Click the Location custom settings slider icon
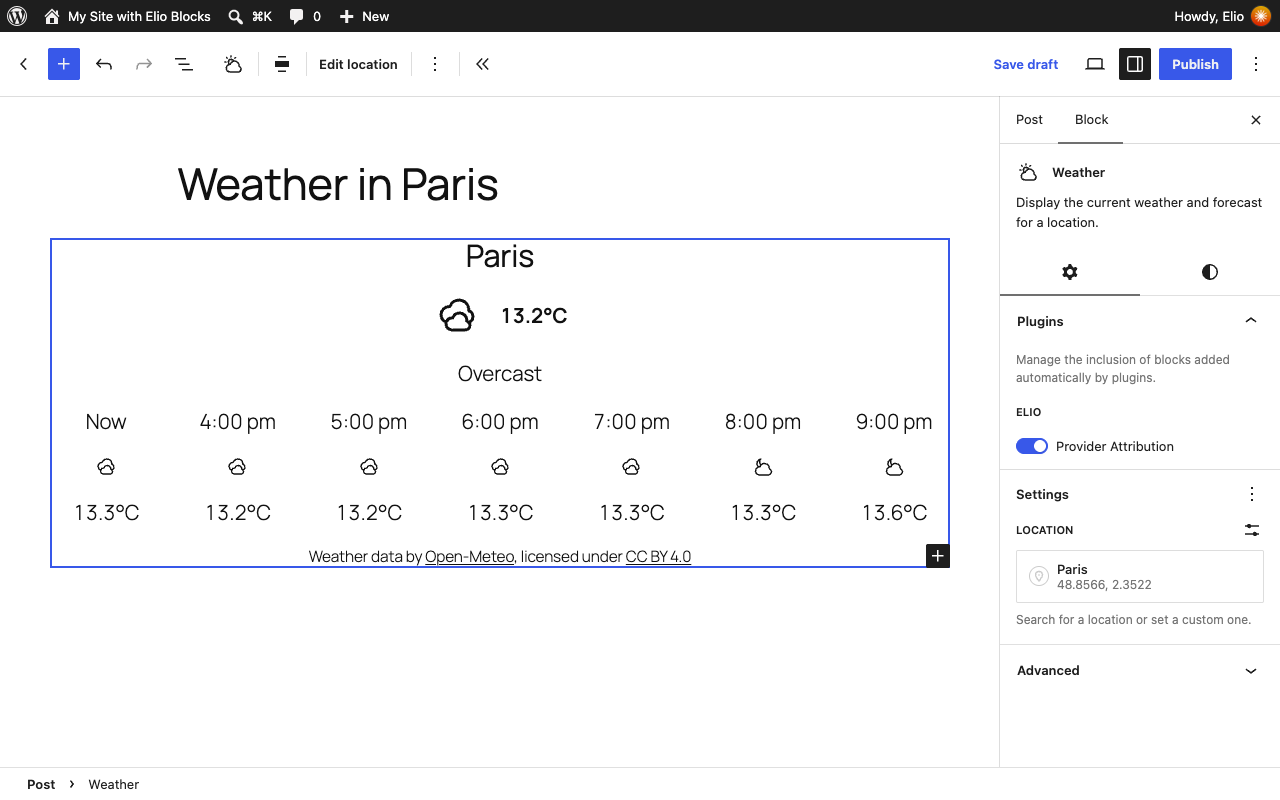This screenshot has height=800, width=1280. (x=1252, y=530)
